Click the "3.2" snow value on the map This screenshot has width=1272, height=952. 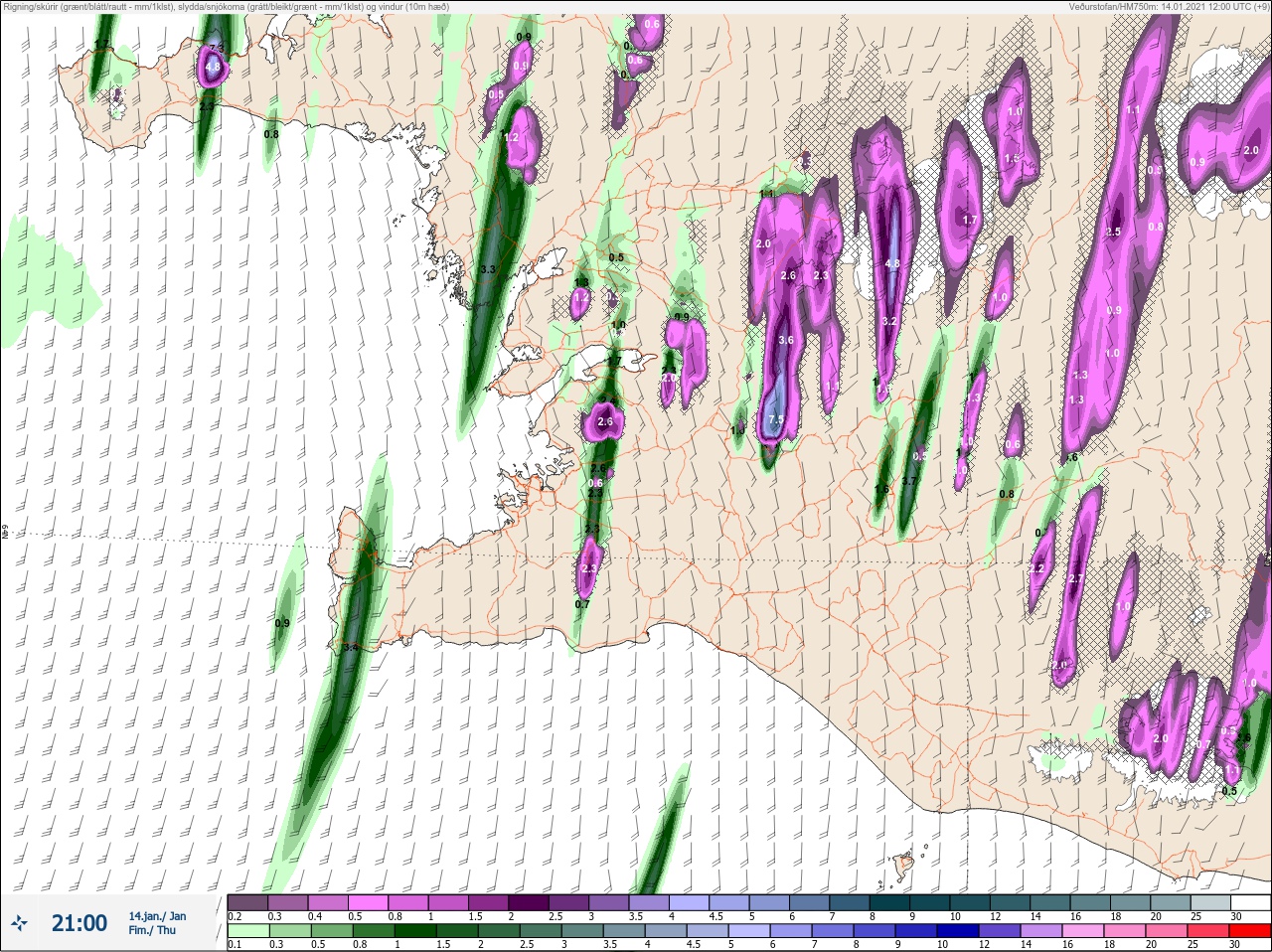point(889,321)
